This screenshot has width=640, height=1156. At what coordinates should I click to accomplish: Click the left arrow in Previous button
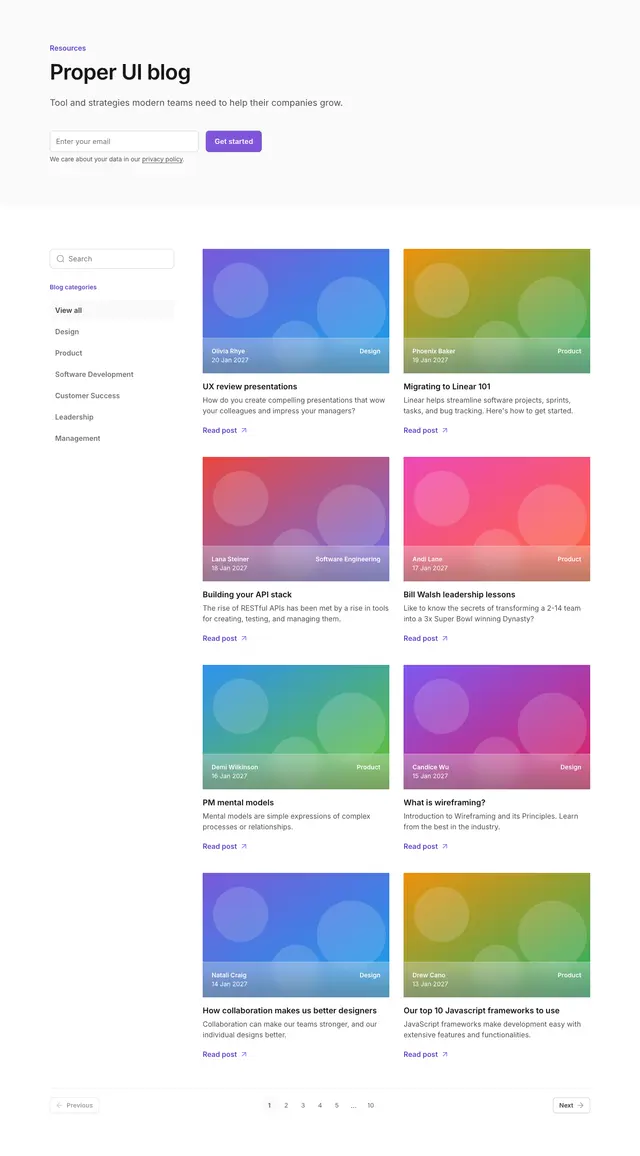tap(59, 1105)
